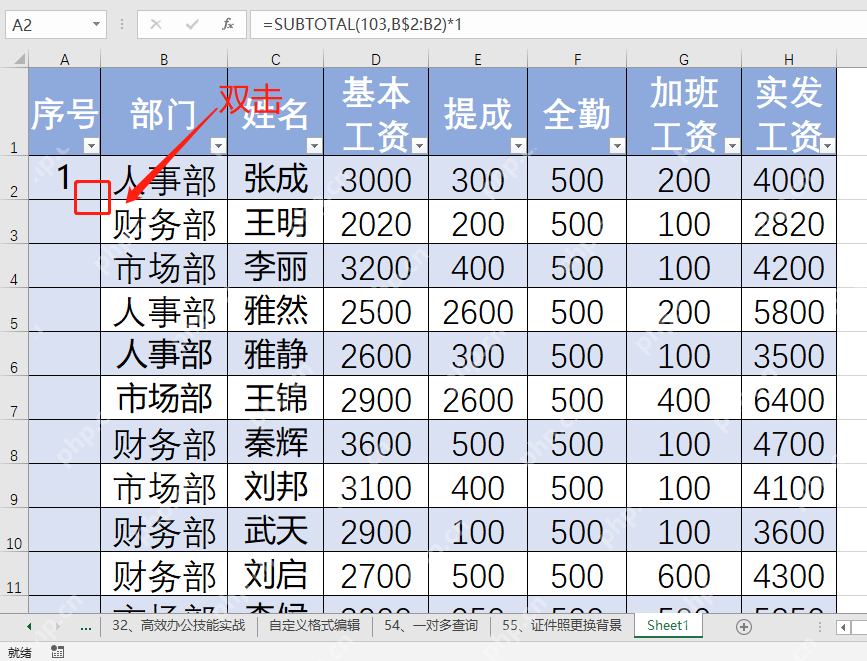Select column A header
This screenshot has height=661, width=867.
coord(65,59)
